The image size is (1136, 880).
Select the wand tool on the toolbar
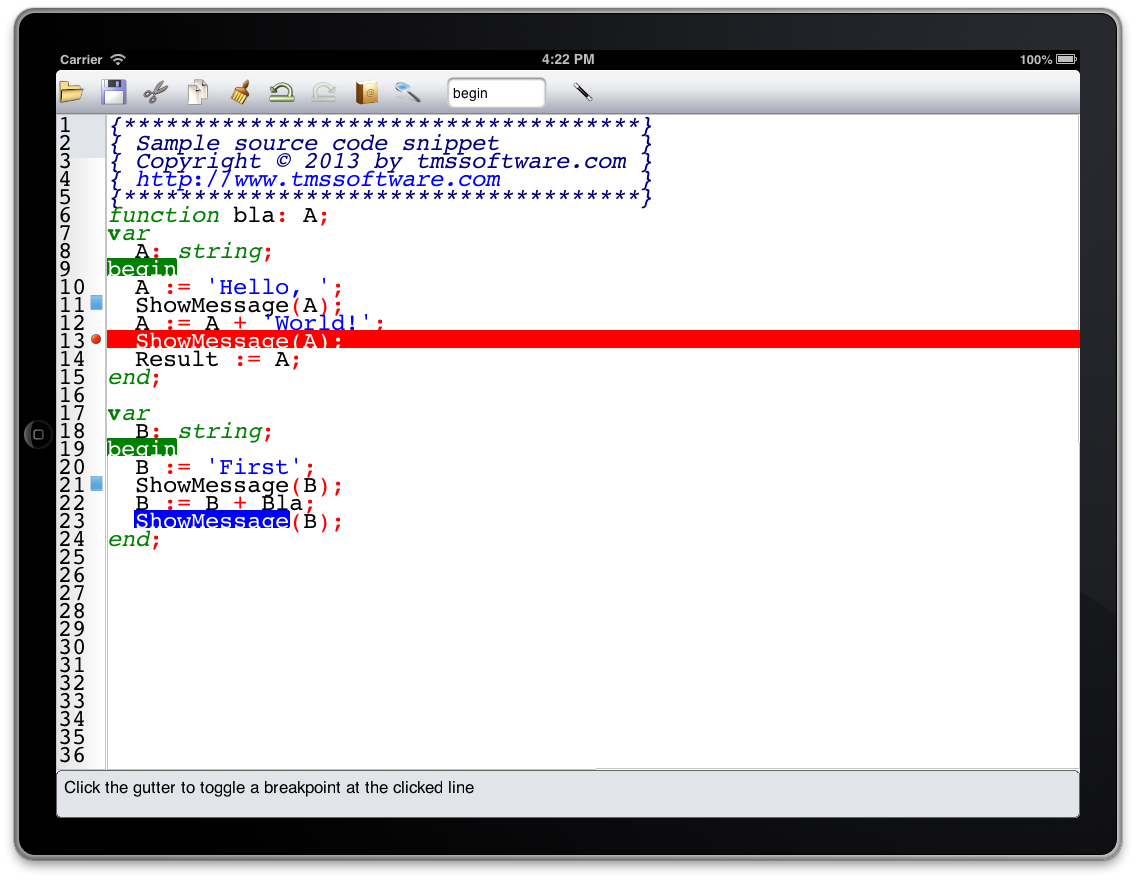point(583,92)
